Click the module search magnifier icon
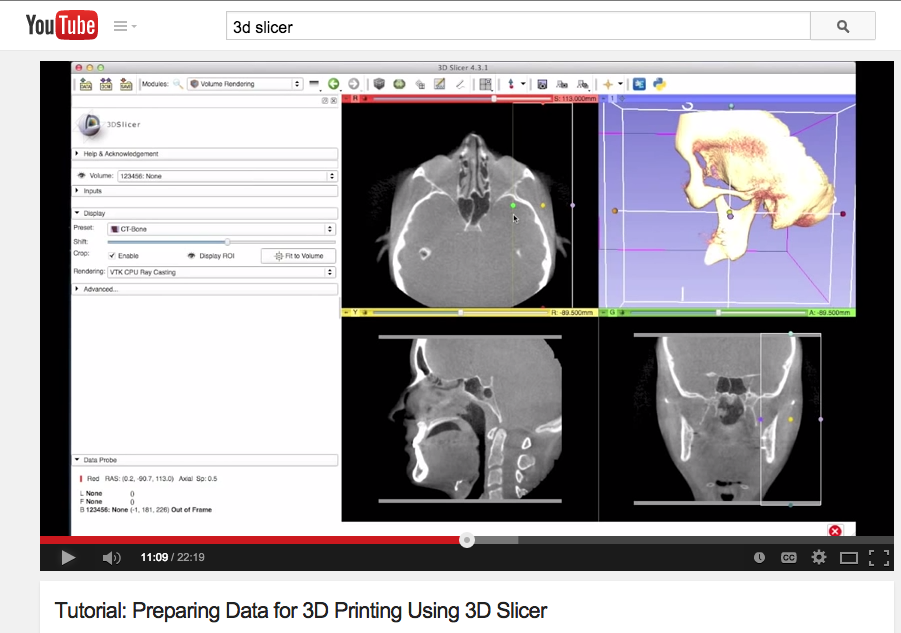Screen dimensions: 901x633 (178, 84)
